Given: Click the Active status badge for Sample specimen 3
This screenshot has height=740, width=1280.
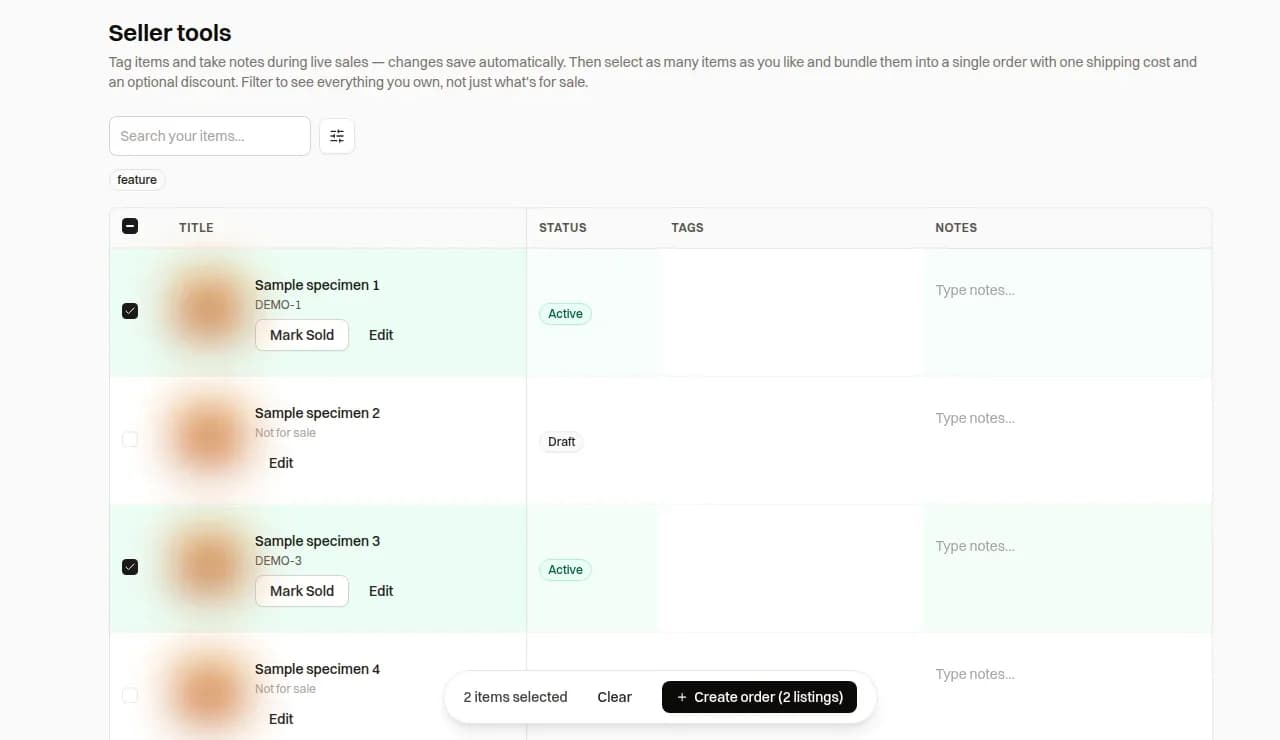Looking at the screenshot, I should pyautogui.click(x=565, y=570).
